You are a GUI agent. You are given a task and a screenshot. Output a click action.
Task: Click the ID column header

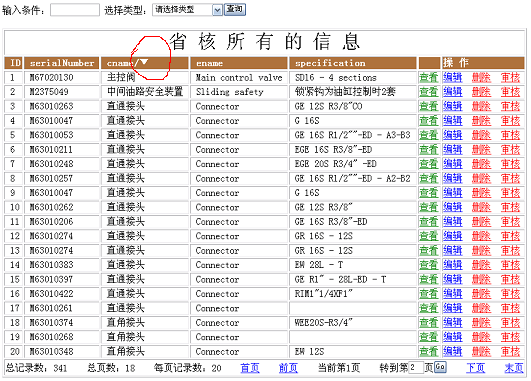(x=14, y=63)
